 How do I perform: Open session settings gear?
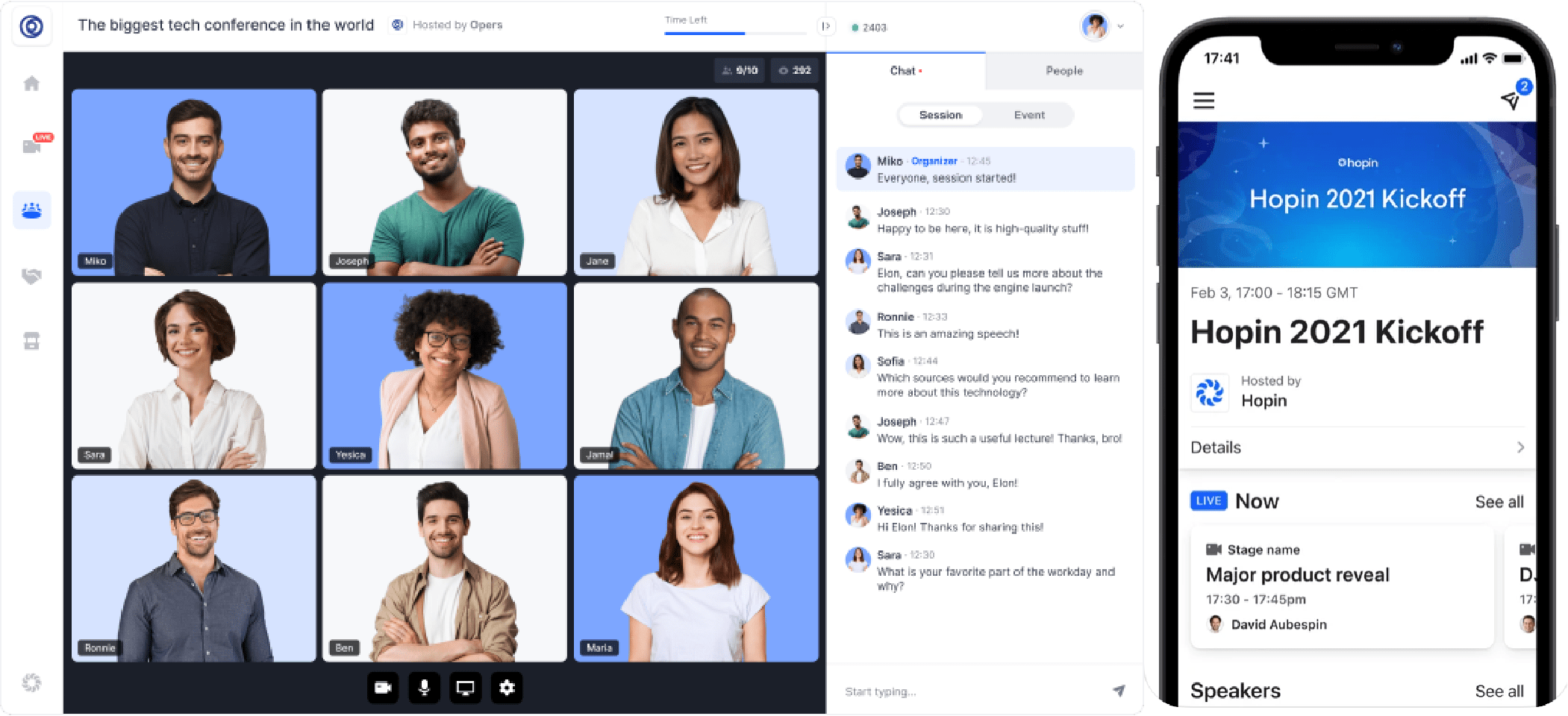tap(507, 688)
